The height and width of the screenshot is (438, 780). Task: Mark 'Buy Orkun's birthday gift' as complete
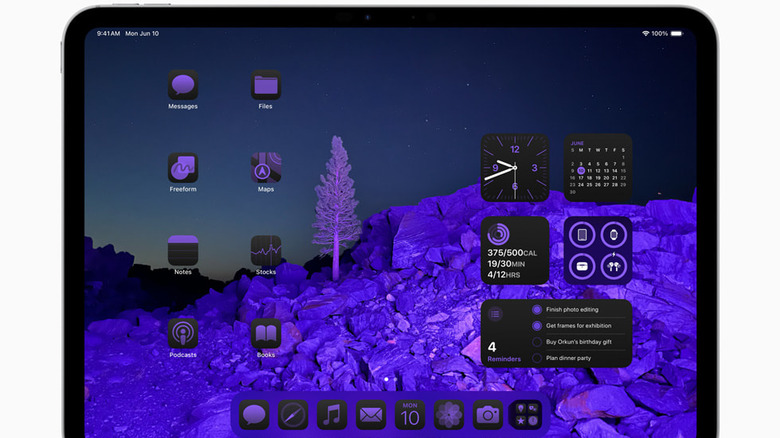coord(537,342)
